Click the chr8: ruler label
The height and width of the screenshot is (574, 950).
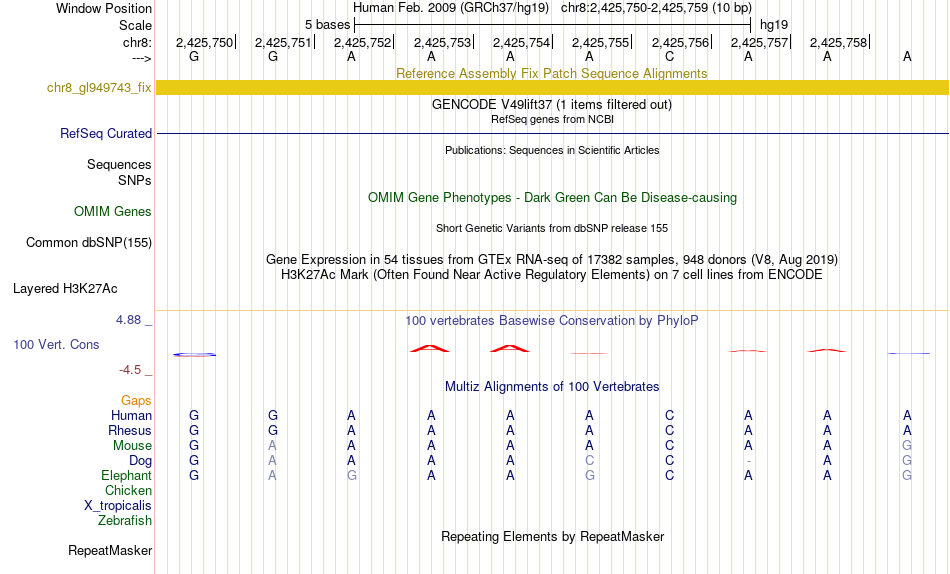137,42
